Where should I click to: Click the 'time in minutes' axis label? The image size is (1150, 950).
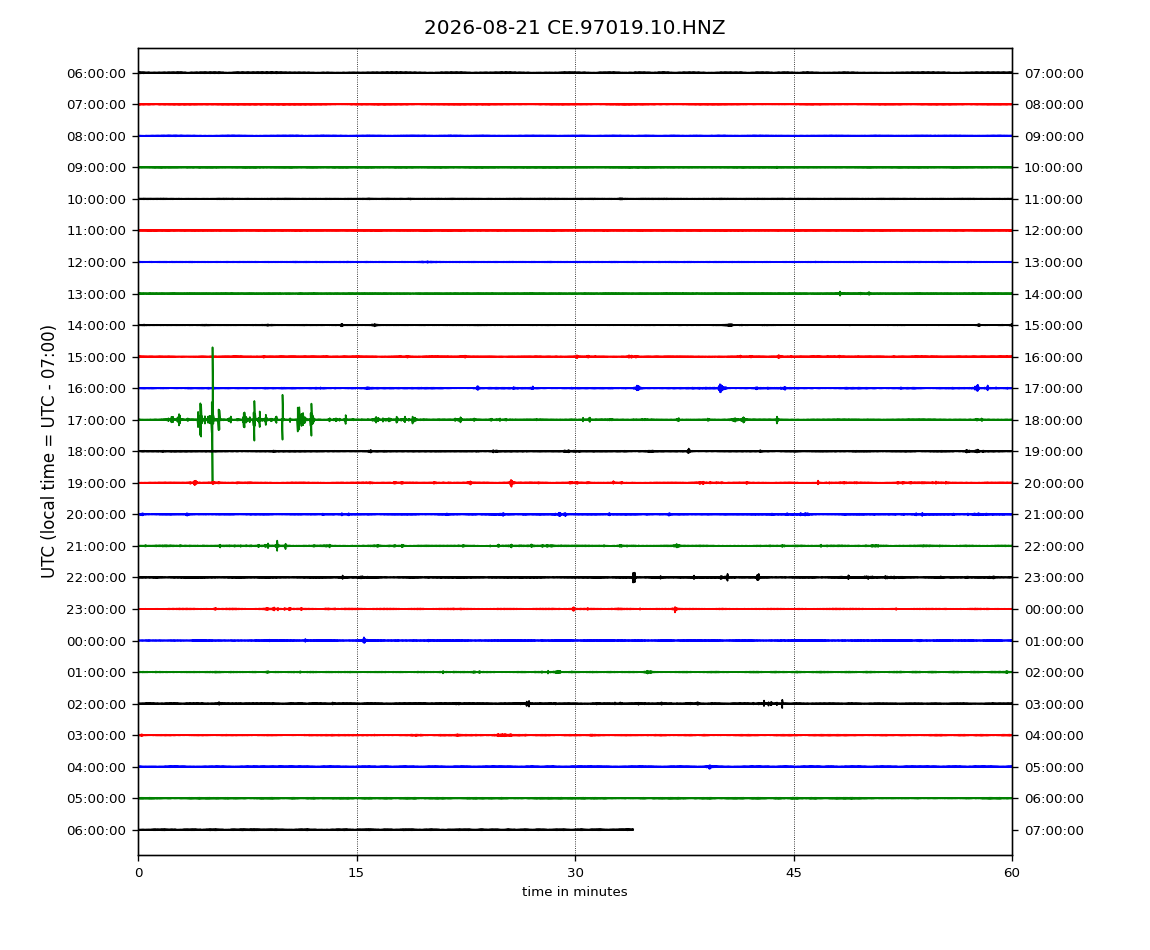click(x=574, y=892)
